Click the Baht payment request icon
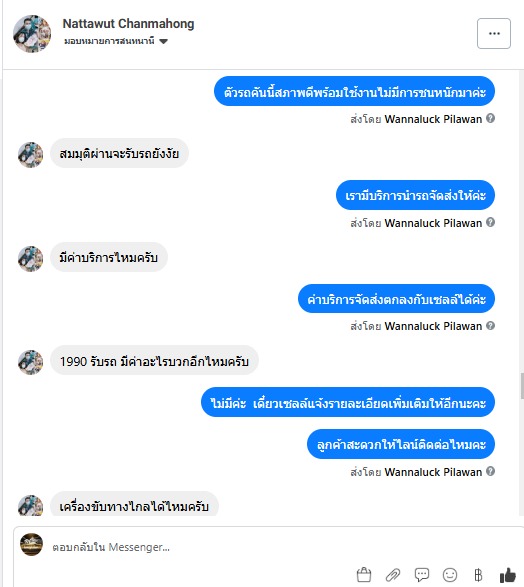The width and height of the screenshot is (524, 587). (478, 575)
